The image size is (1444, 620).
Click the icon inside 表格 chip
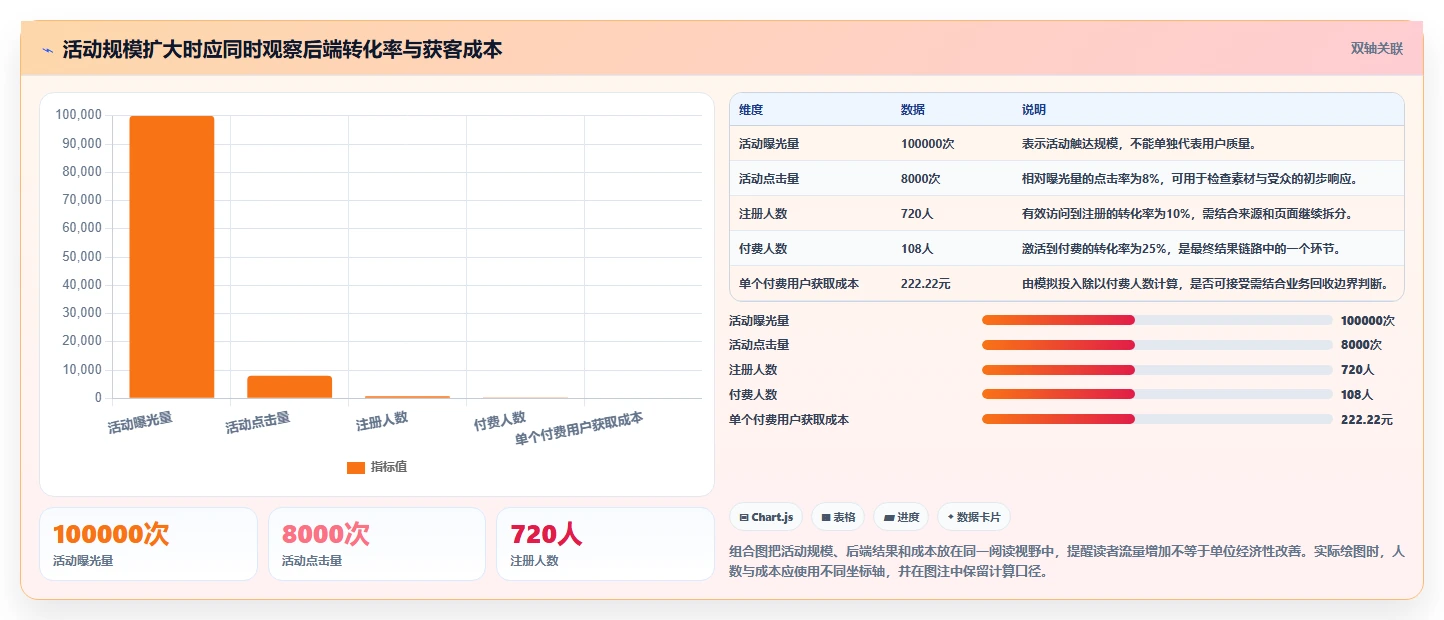click(x=826, y=518)
